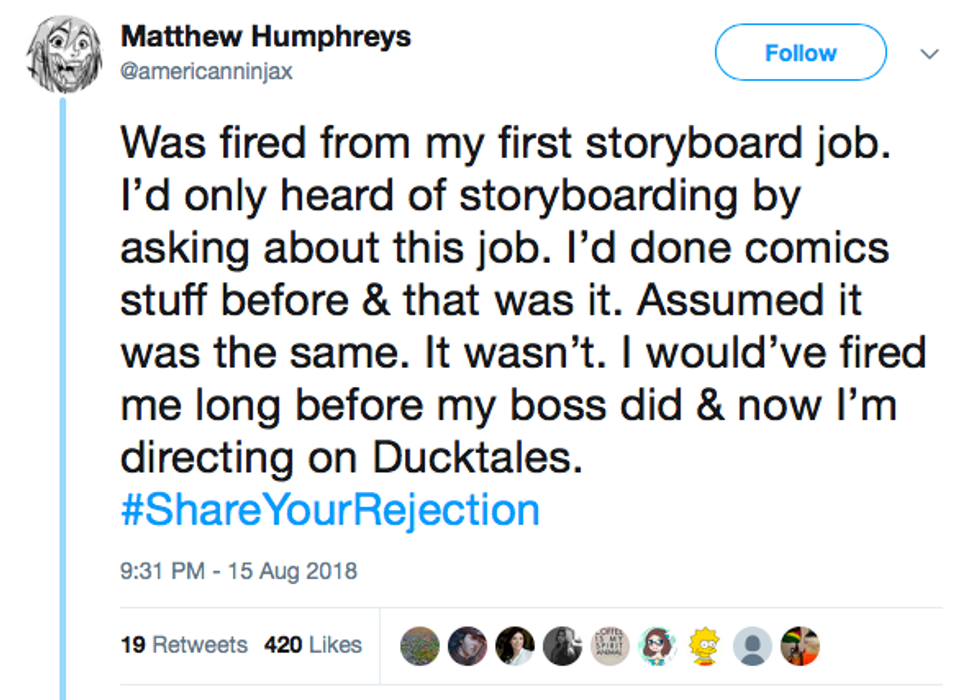Open the 'Coffee is my spirit animal' avatar
The height and width of the screenshot is (700, 980).
pyautogui.click(x=609, y=646)
